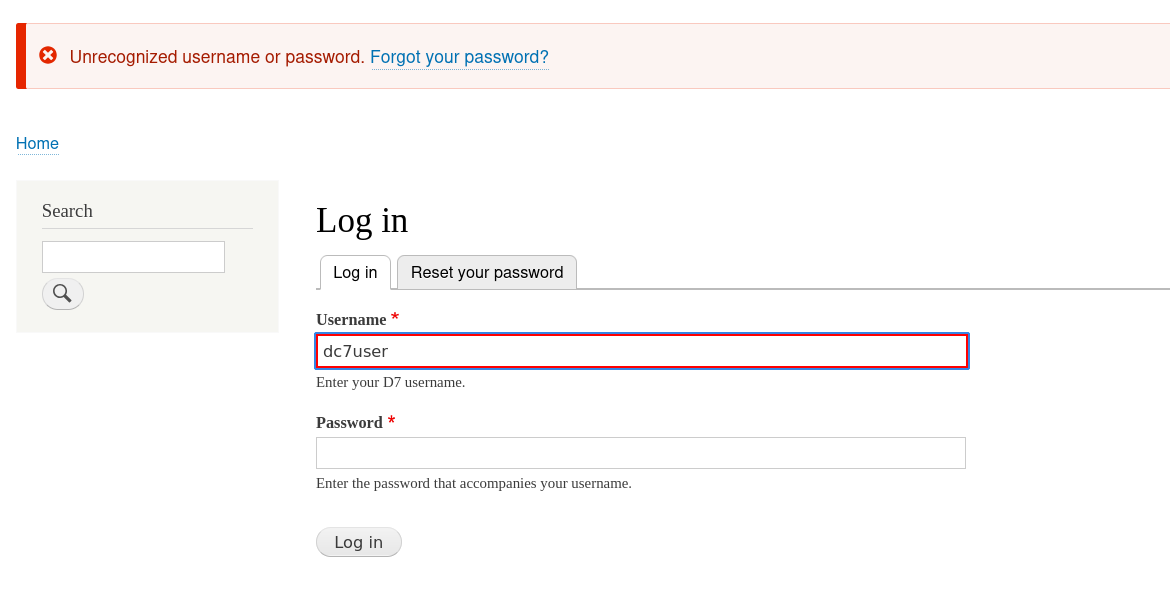Focus the Username field containing dc7user
Viewport: 1170px width, 594px height.
coord(642,351)
